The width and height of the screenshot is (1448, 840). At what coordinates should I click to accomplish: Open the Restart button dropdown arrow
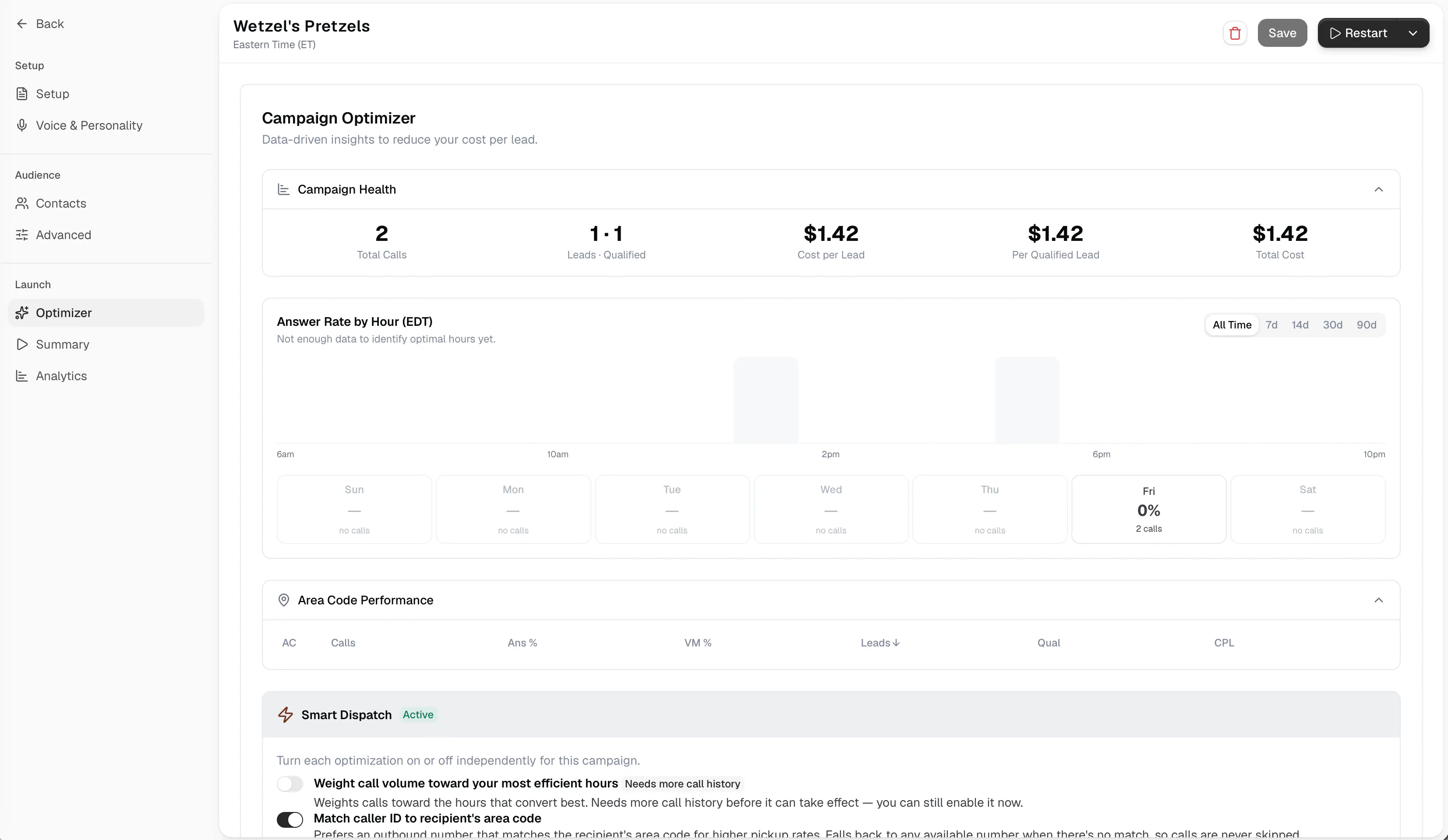click(x=1413, y=33)
